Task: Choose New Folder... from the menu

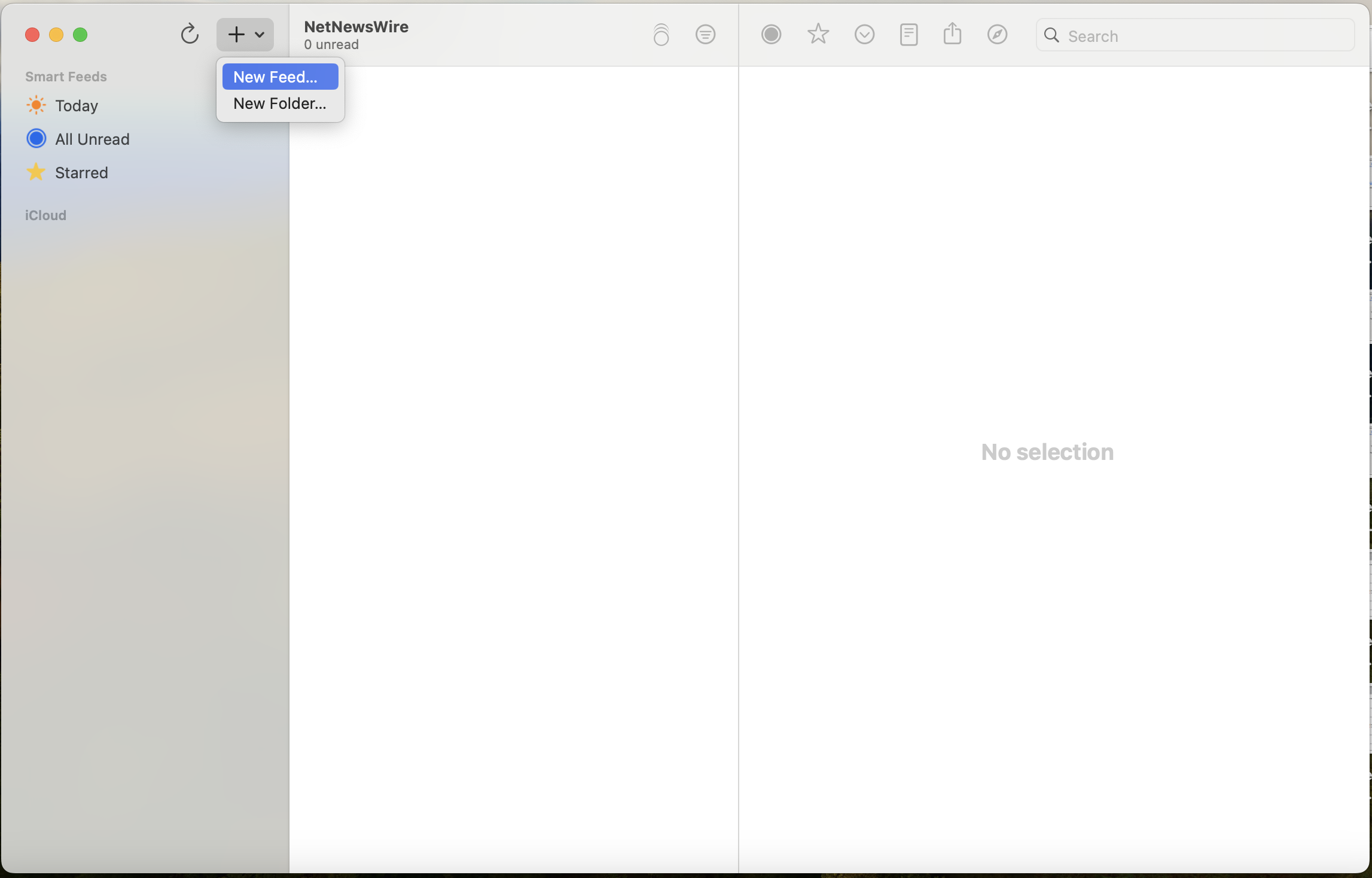Action: (x=280, y=103)
